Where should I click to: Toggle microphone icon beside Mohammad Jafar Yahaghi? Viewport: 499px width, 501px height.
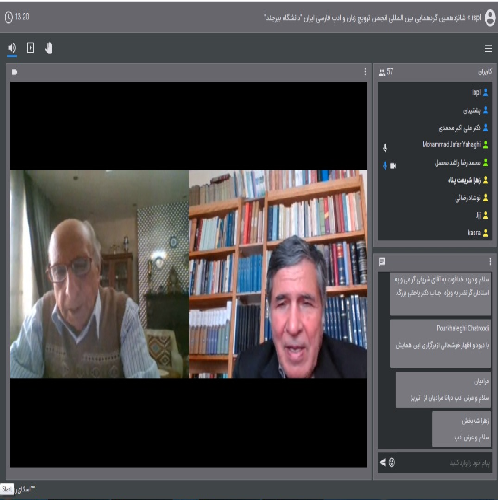[385, 148]
